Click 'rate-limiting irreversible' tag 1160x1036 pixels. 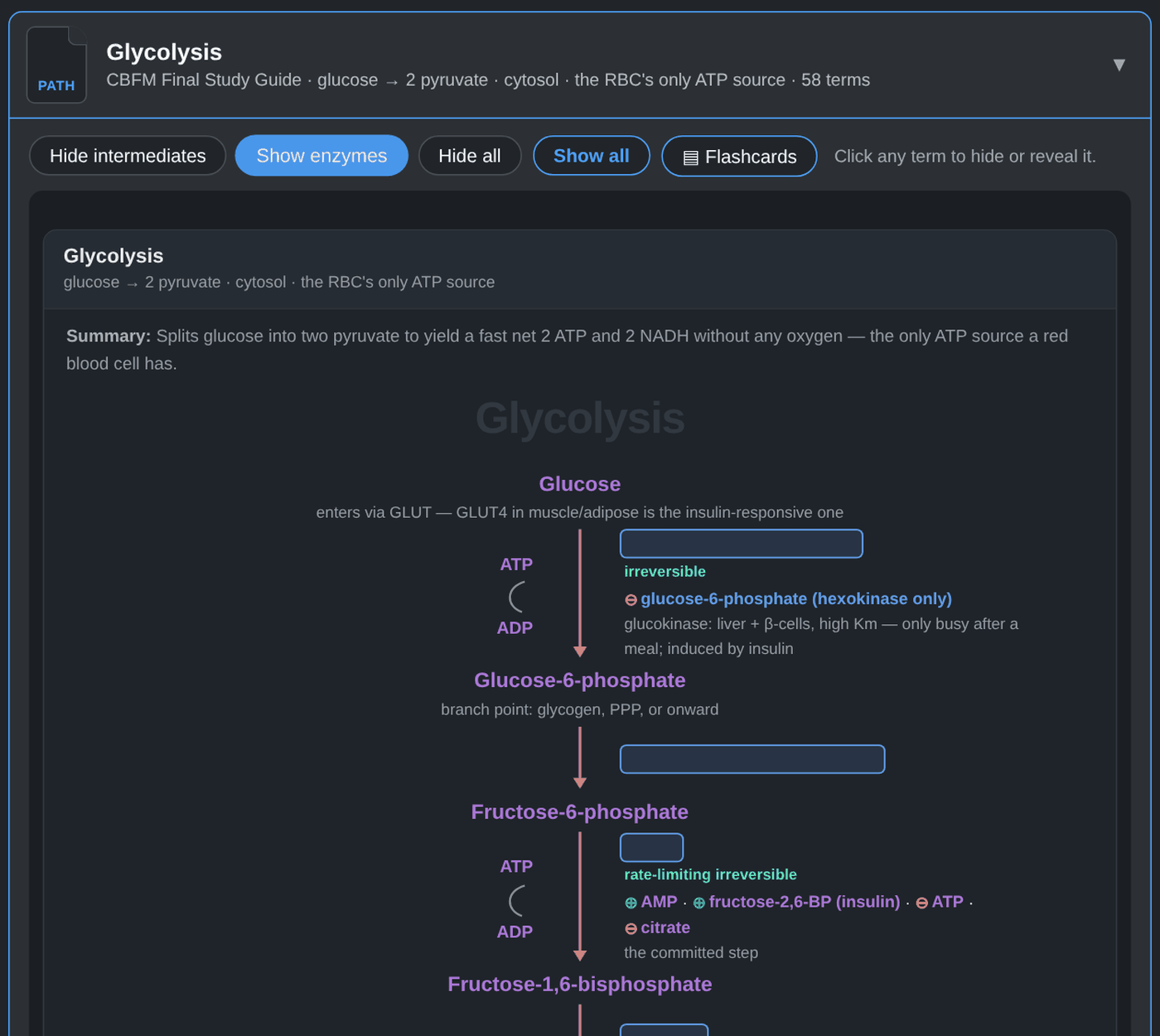click(710, 875)
